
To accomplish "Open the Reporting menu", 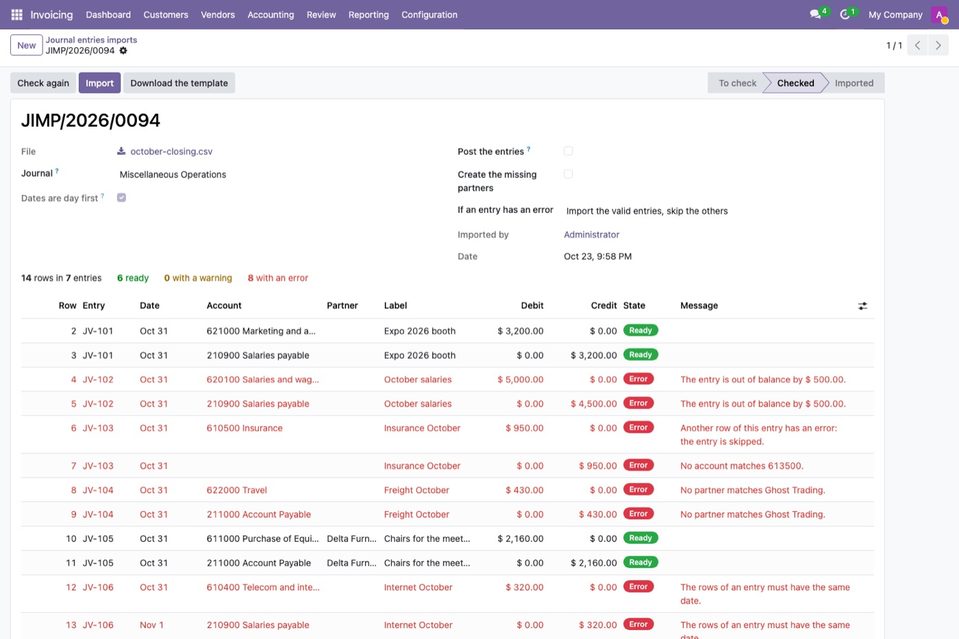I will (368, 15).
